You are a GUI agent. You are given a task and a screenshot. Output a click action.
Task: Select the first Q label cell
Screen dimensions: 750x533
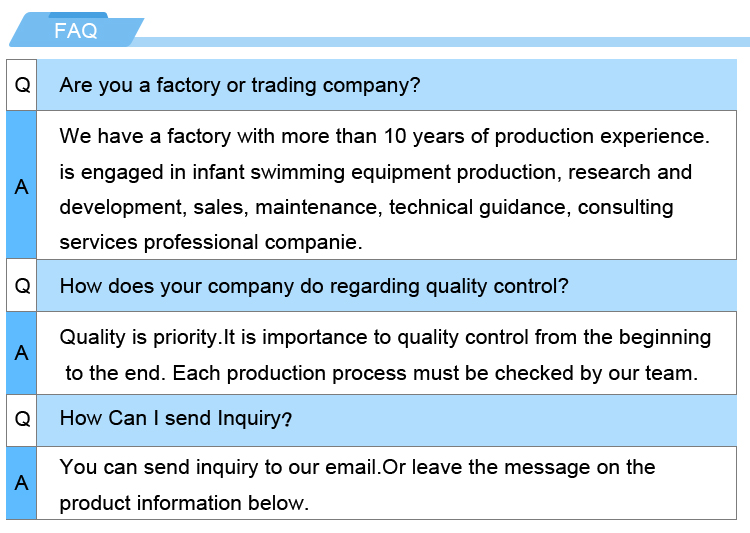tap(21, 85)
